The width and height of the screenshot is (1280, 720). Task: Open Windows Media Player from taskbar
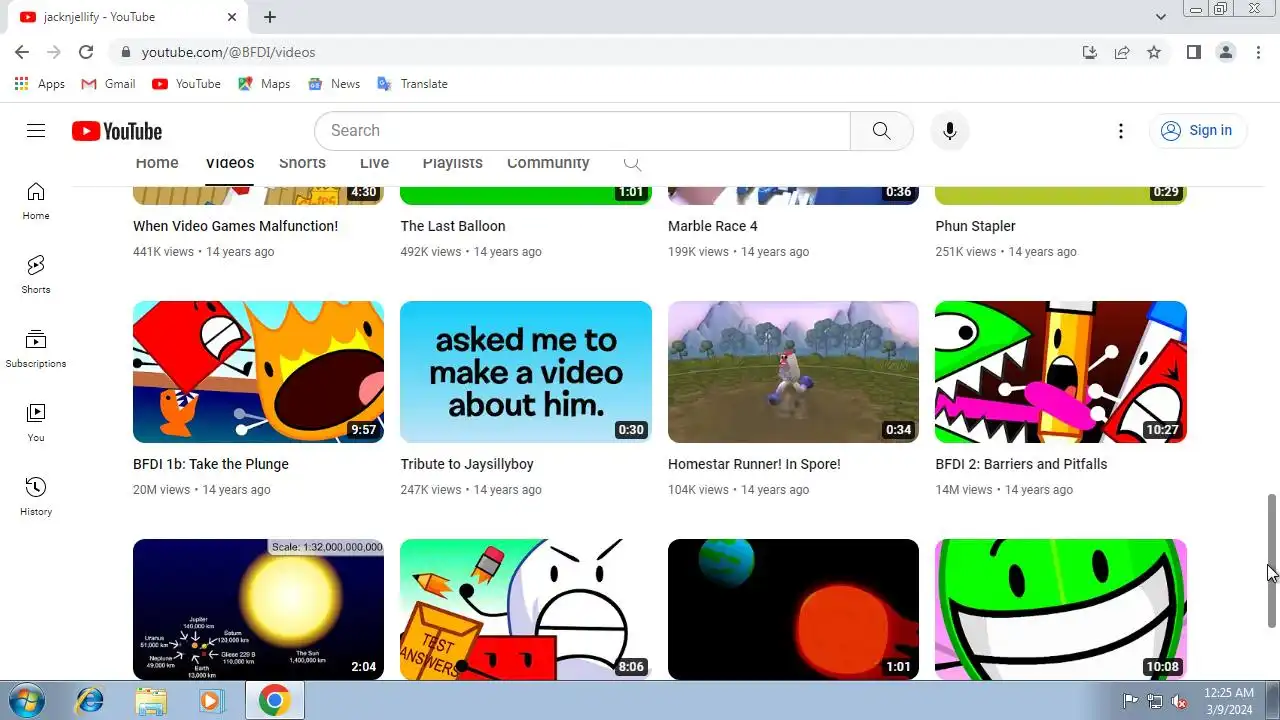click(211, 701)
